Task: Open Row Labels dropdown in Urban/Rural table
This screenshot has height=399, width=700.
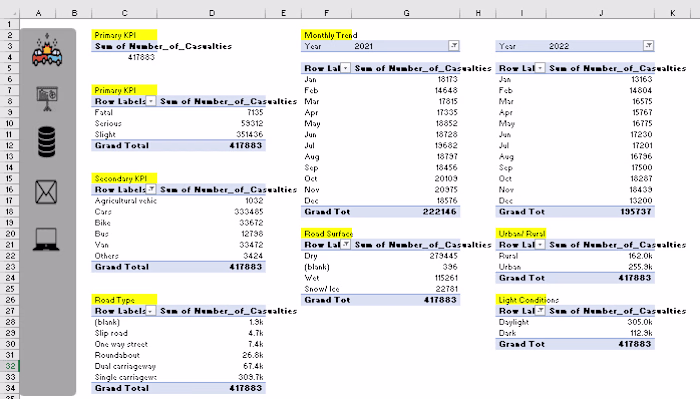Action: click(x=540, y=245)
